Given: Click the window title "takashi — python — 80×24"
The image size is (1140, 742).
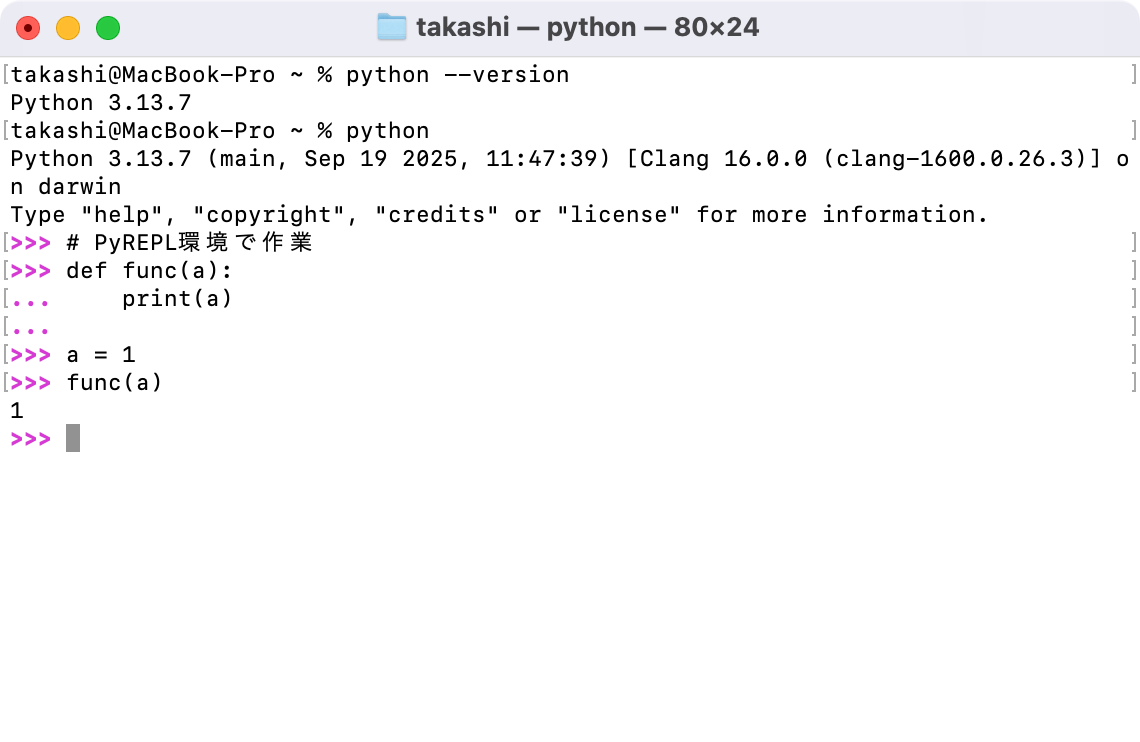Looking at the screenshot, I should pyautogui.click(x=587, y=28).
